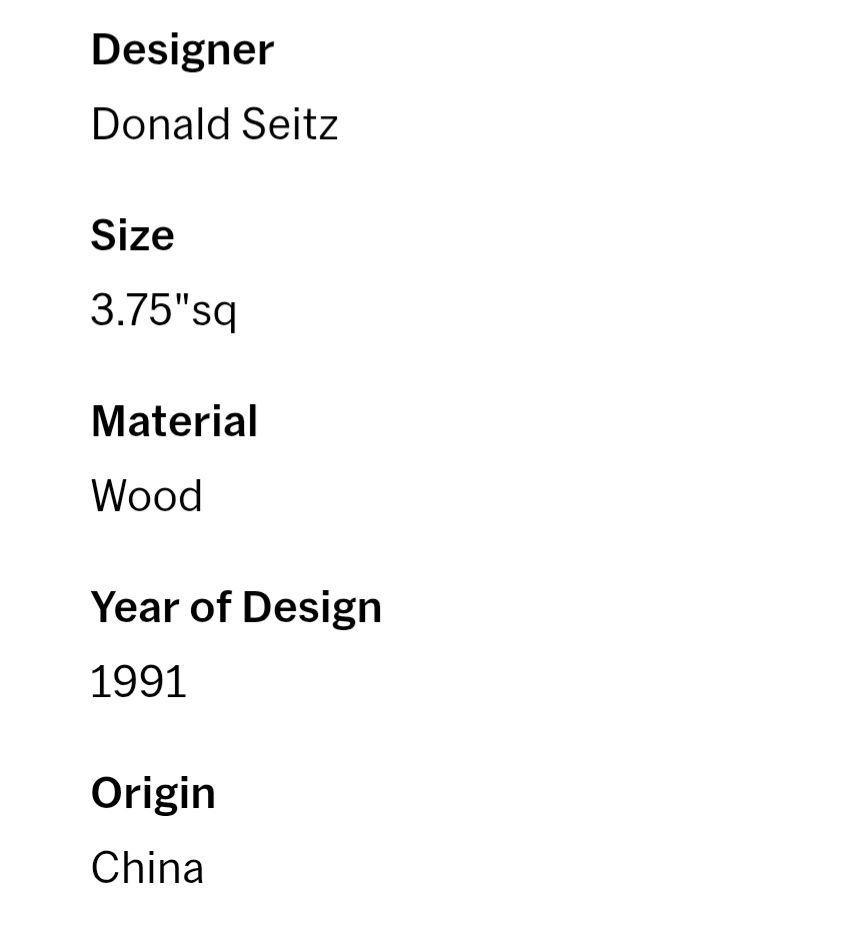Click the sq unit after 3.75"
The width and height of the screenshot is (841, 926).
pos(214,313)
